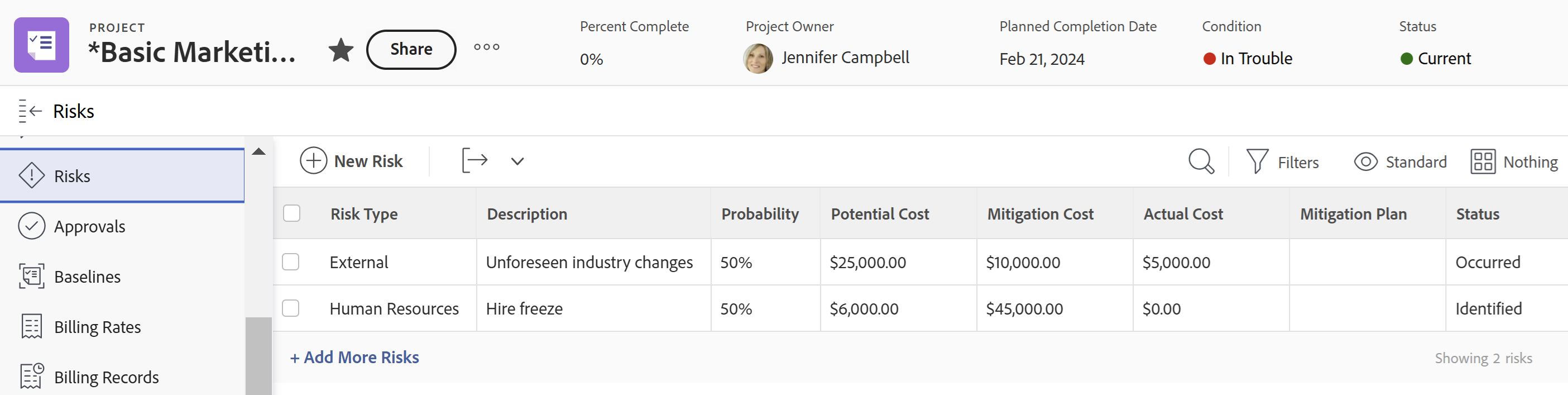Check the External risk row checkbox
This screenshot has width=1568, height=395.
(291, 262)
